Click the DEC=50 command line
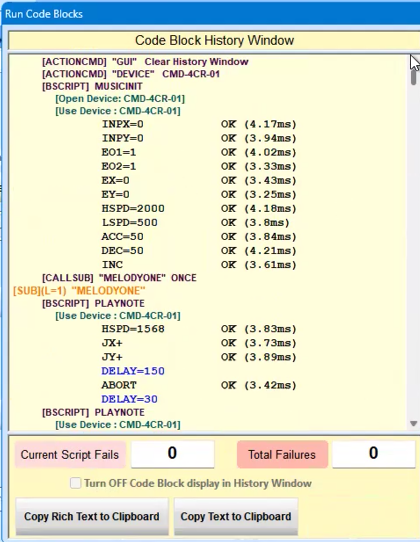The image size is (420, 542). point(199,251)
